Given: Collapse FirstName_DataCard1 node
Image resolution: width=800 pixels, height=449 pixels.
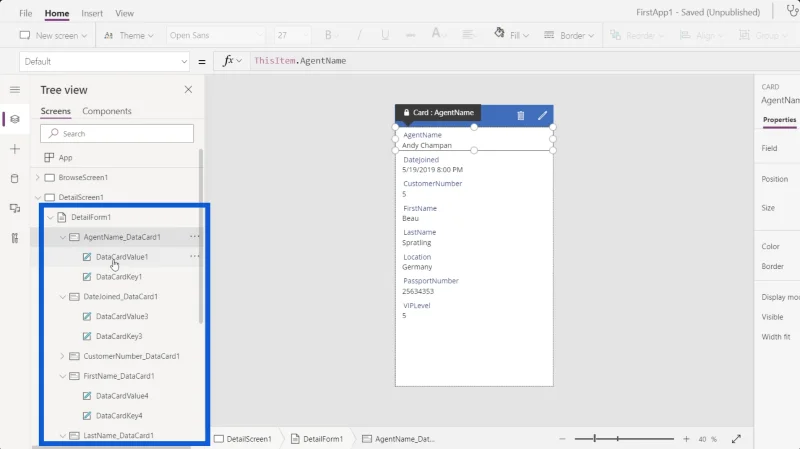Looking at the screenshot, I should coord(62,376).
